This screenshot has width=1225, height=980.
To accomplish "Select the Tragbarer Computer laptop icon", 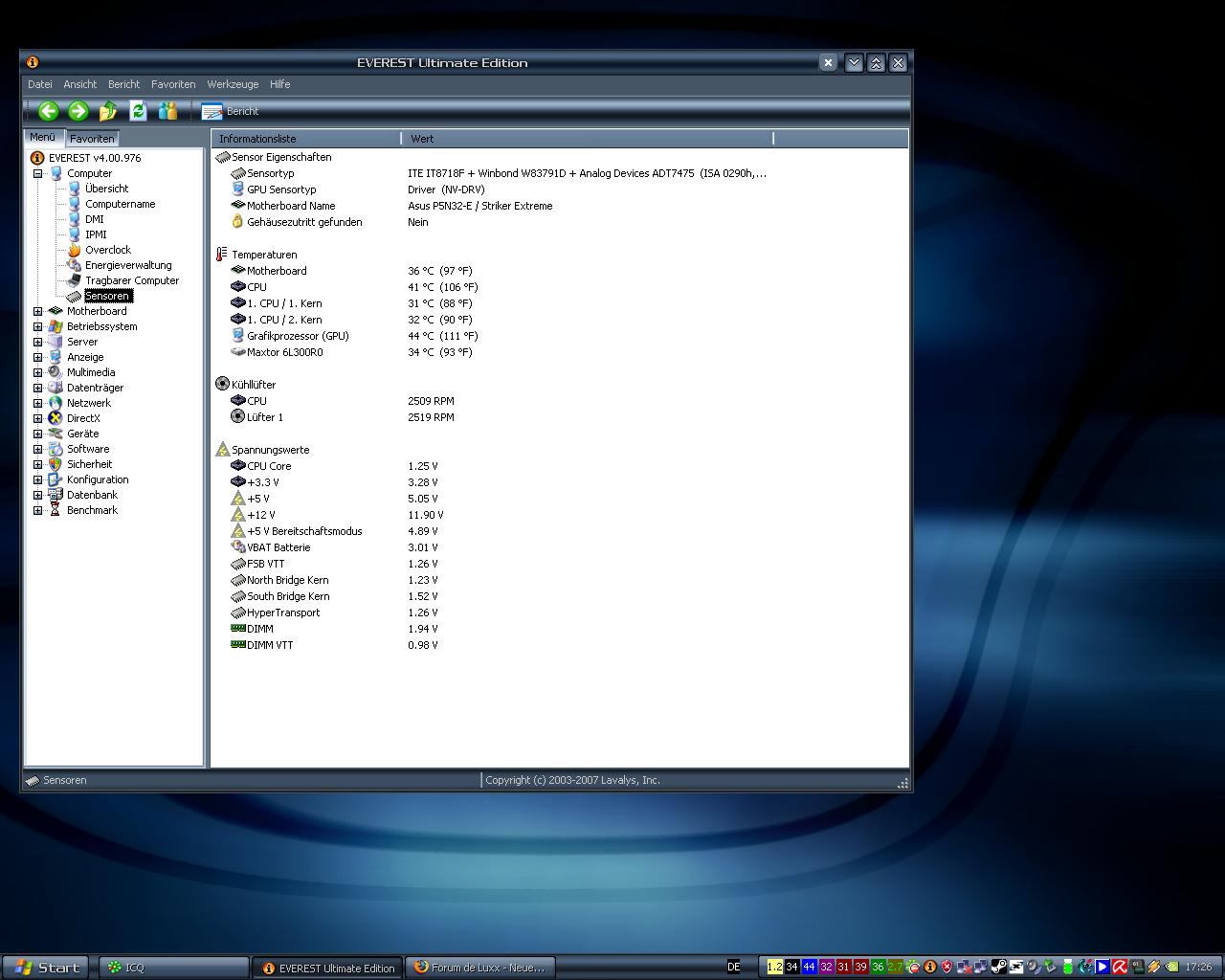I will click(x=74, y=280).
